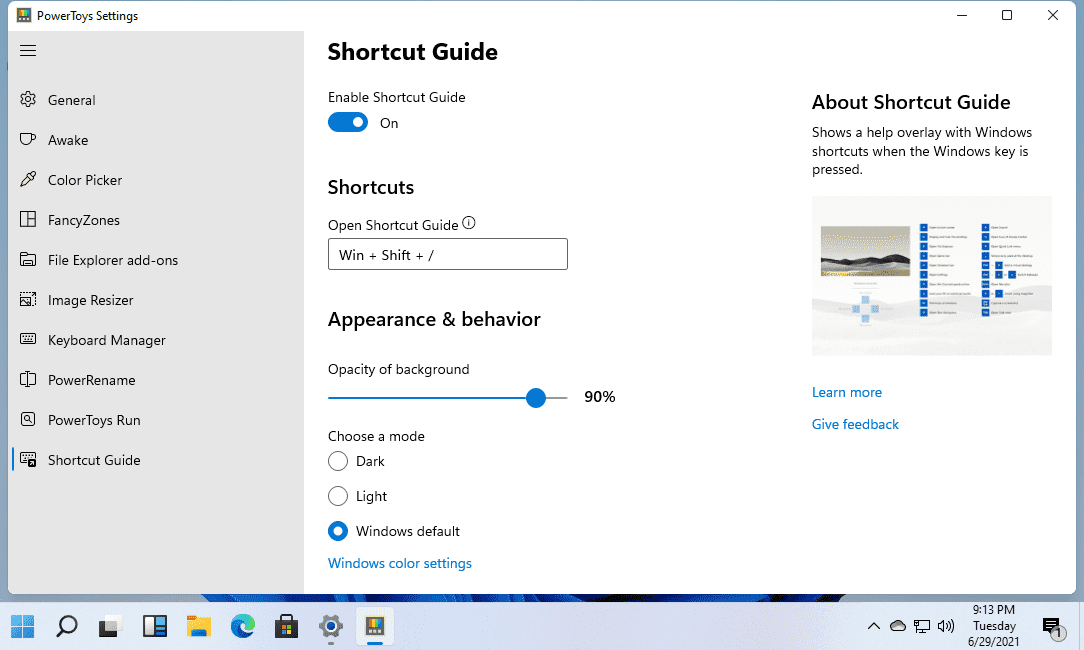Click the General gear icon
The width and height of the screenshot is (1084, 650).
coord(28,100)
